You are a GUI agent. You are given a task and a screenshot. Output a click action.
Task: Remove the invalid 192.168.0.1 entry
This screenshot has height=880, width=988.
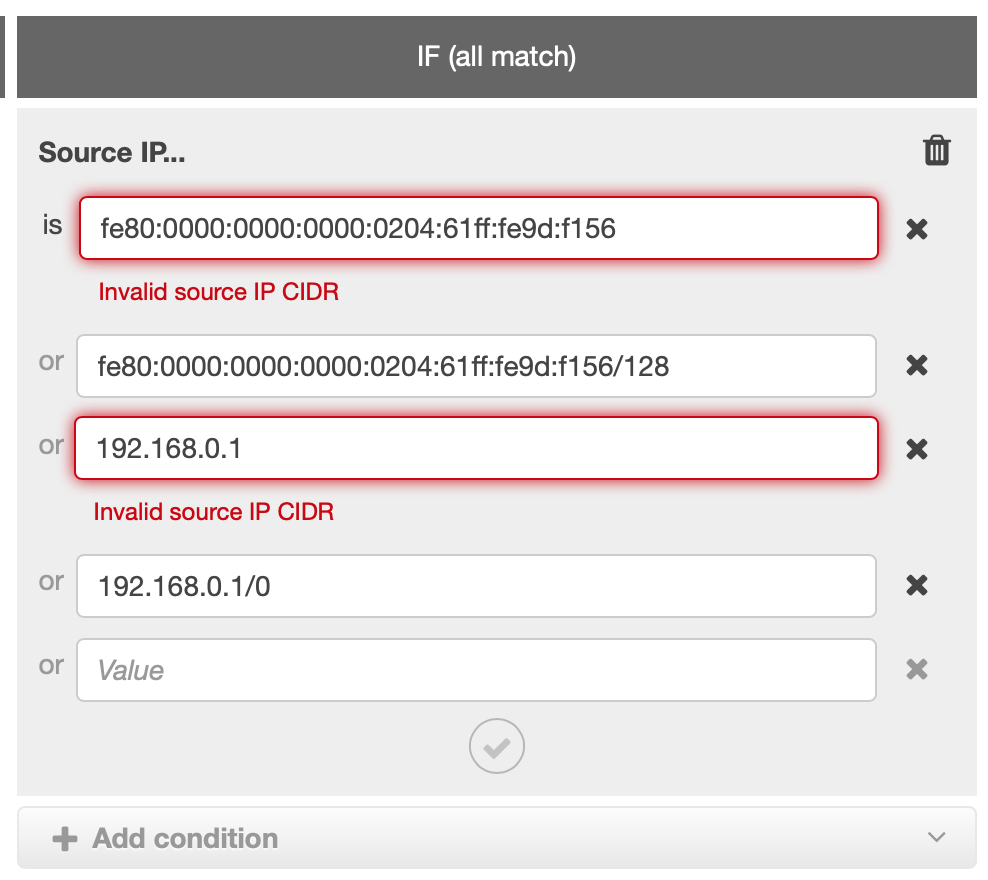(x=917, y=449)
